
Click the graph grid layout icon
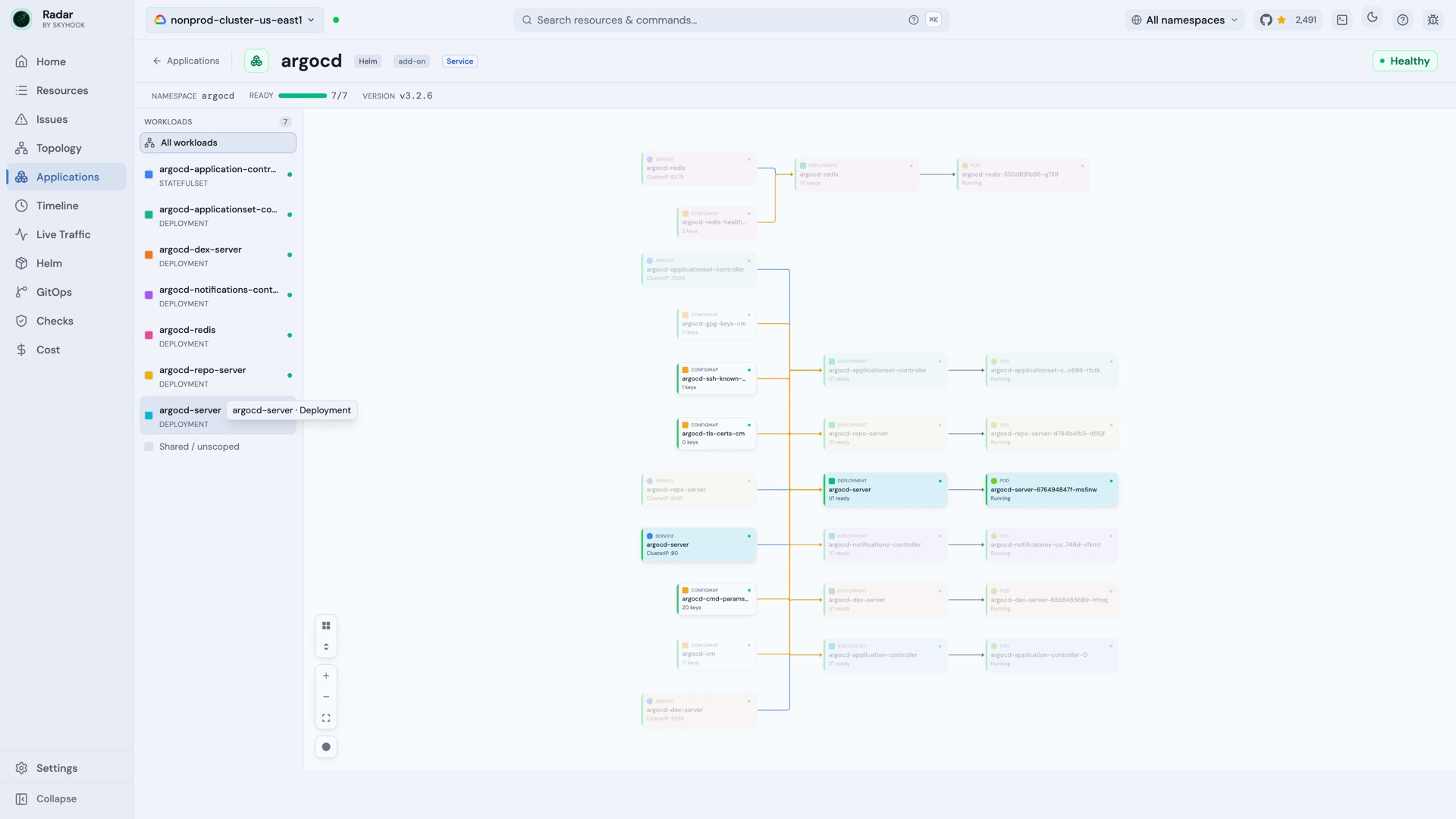click(x=326, y=626)
